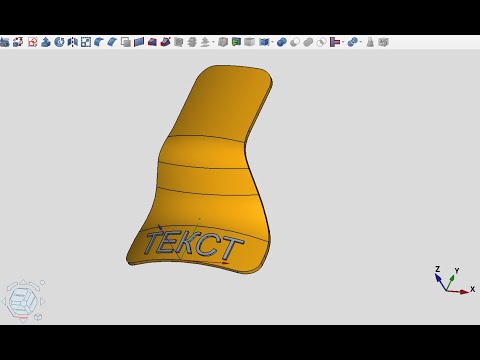Pick the curved blue surface tool
480x360 pixels.
point(99,42)
